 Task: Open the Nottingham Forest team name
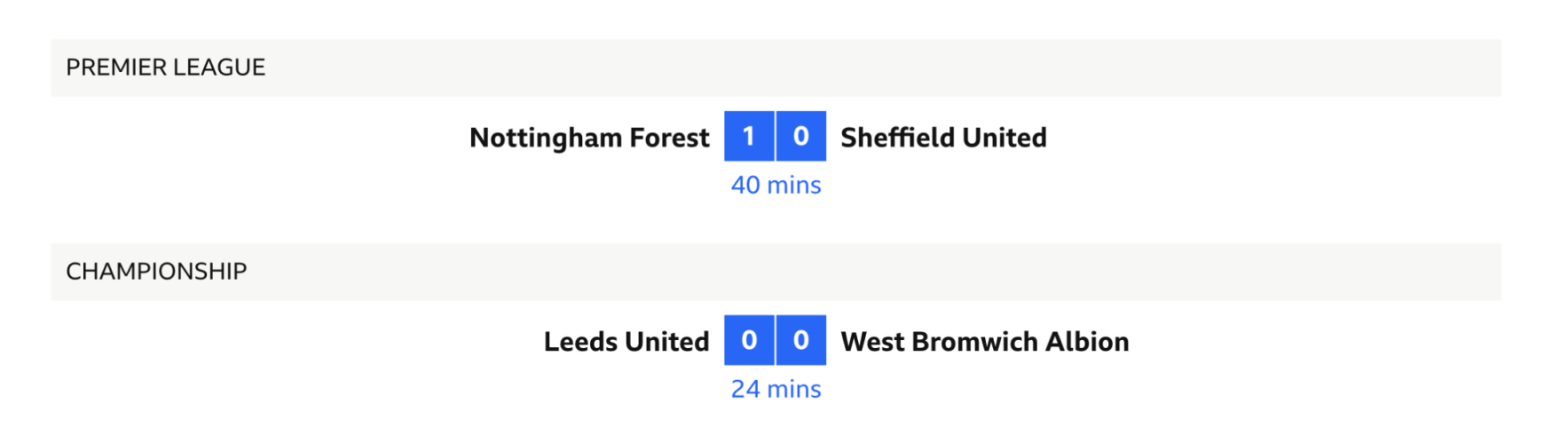click(588, 138)
